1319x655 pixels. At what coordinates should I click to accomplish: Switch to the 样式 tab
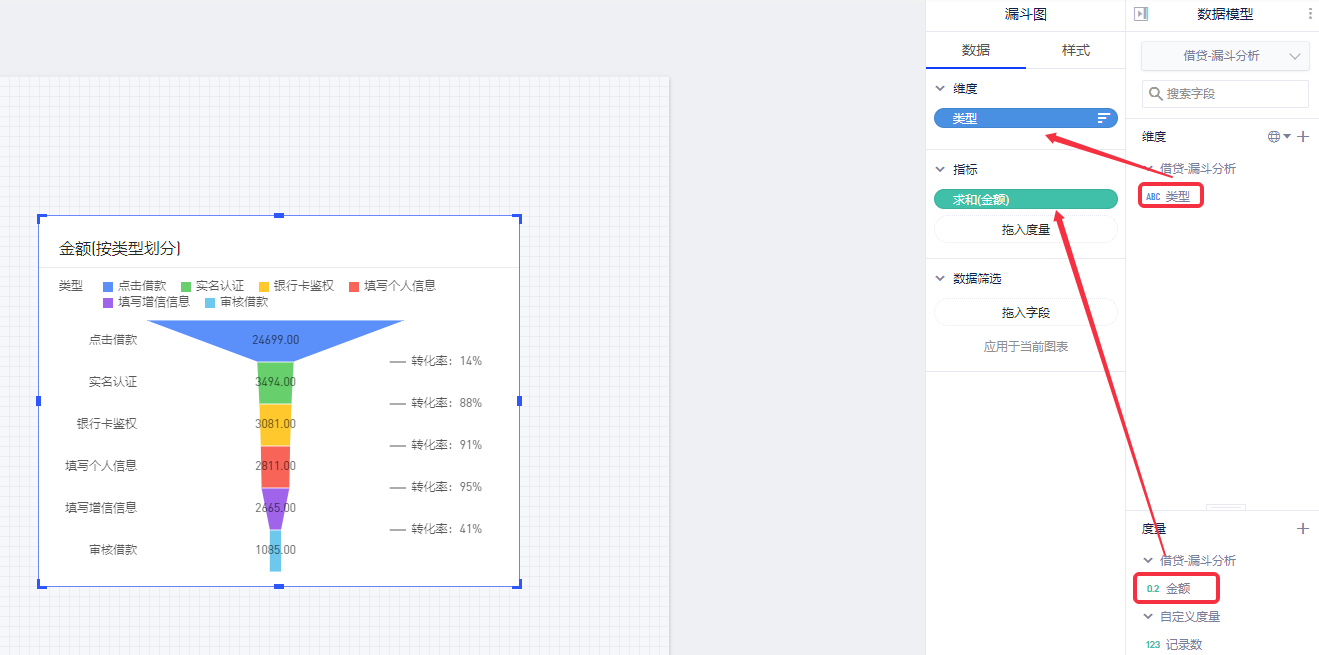pyautogui.click(x=1075, y=50)
